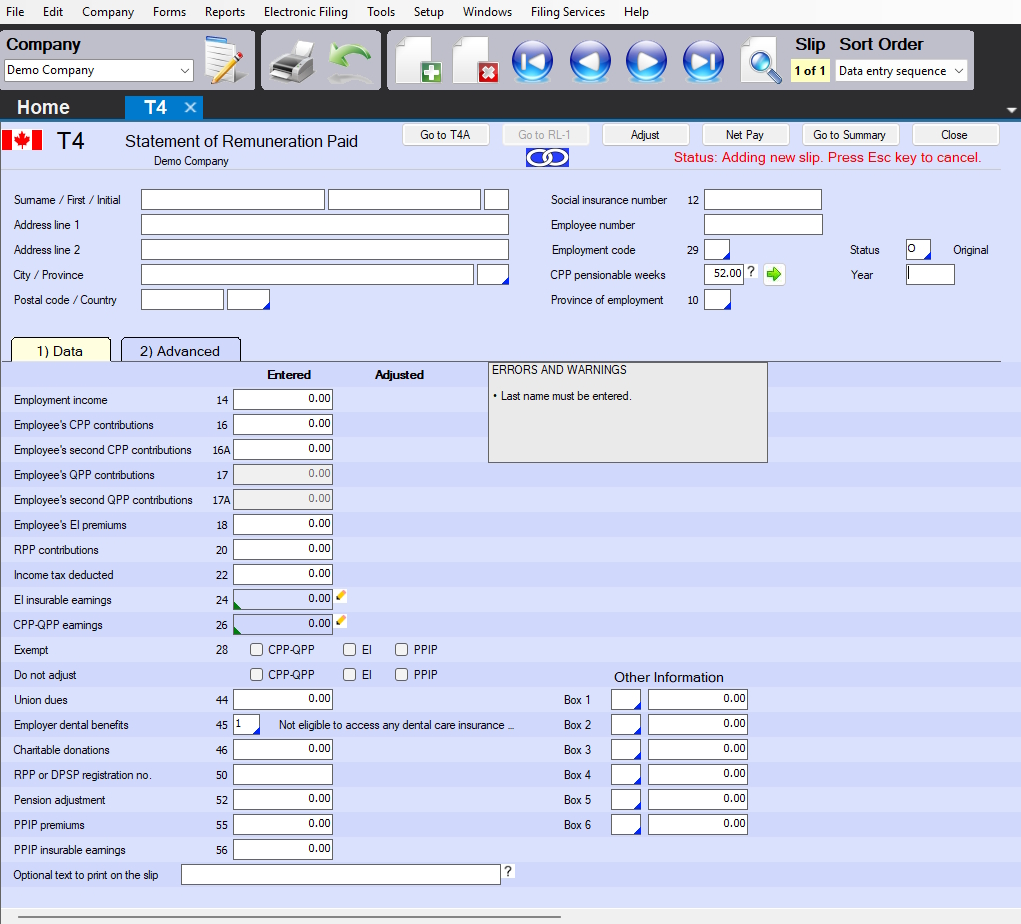Click the Go to Summary button
1021x924 pixels.
click(x=849, y=135)
